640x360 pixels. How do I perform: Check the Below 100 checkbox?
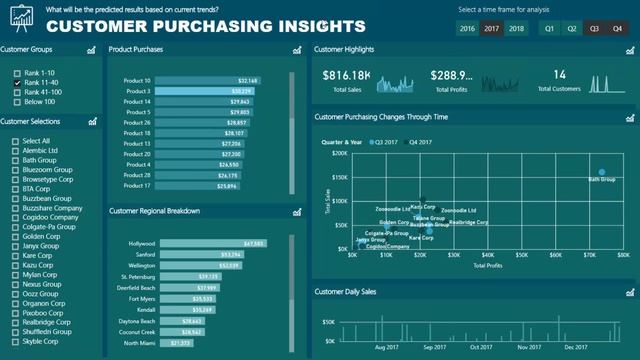tap(17, 102)
